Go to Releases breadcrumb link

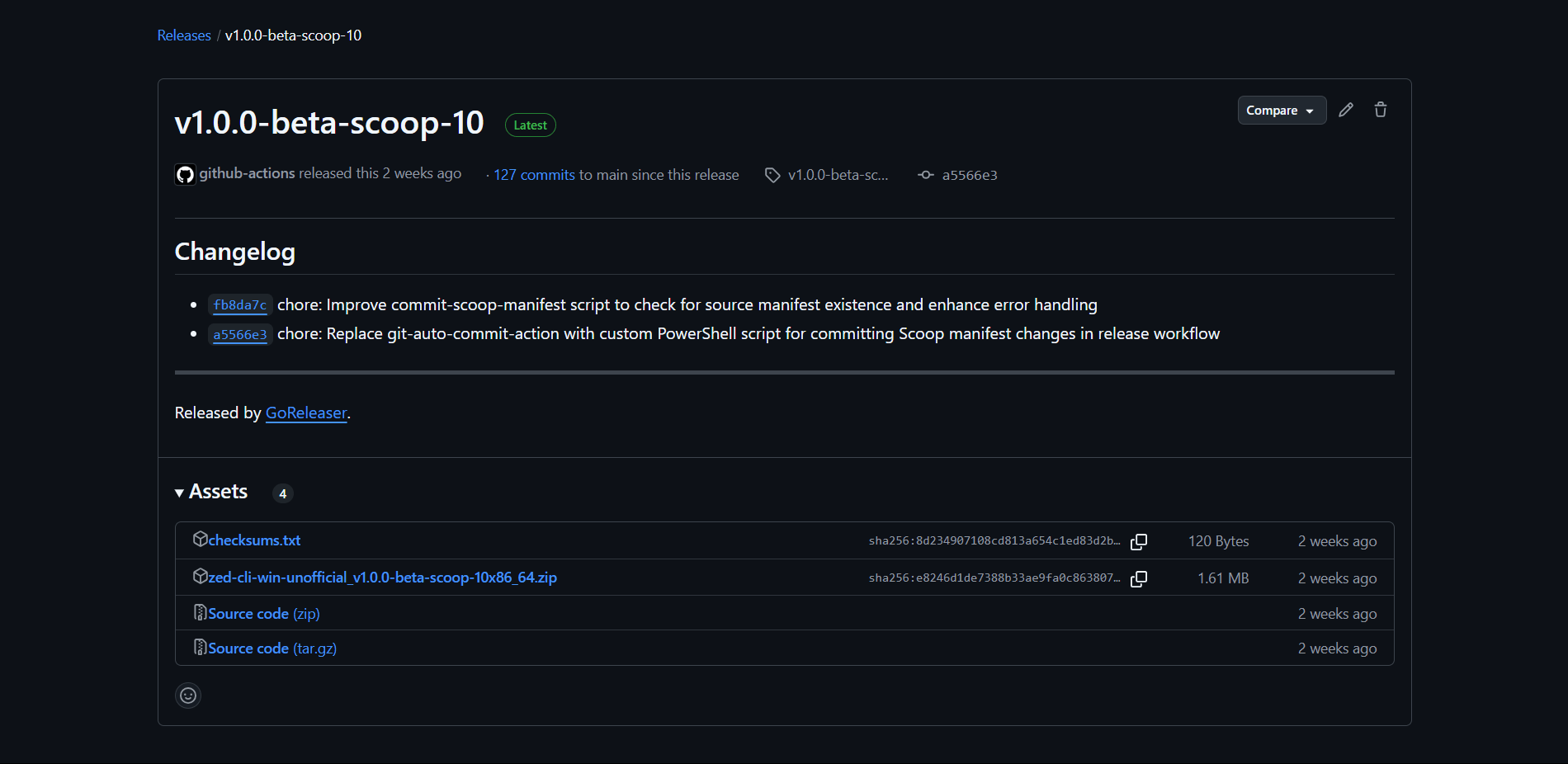pyautogui.click(x=184, y=35)
